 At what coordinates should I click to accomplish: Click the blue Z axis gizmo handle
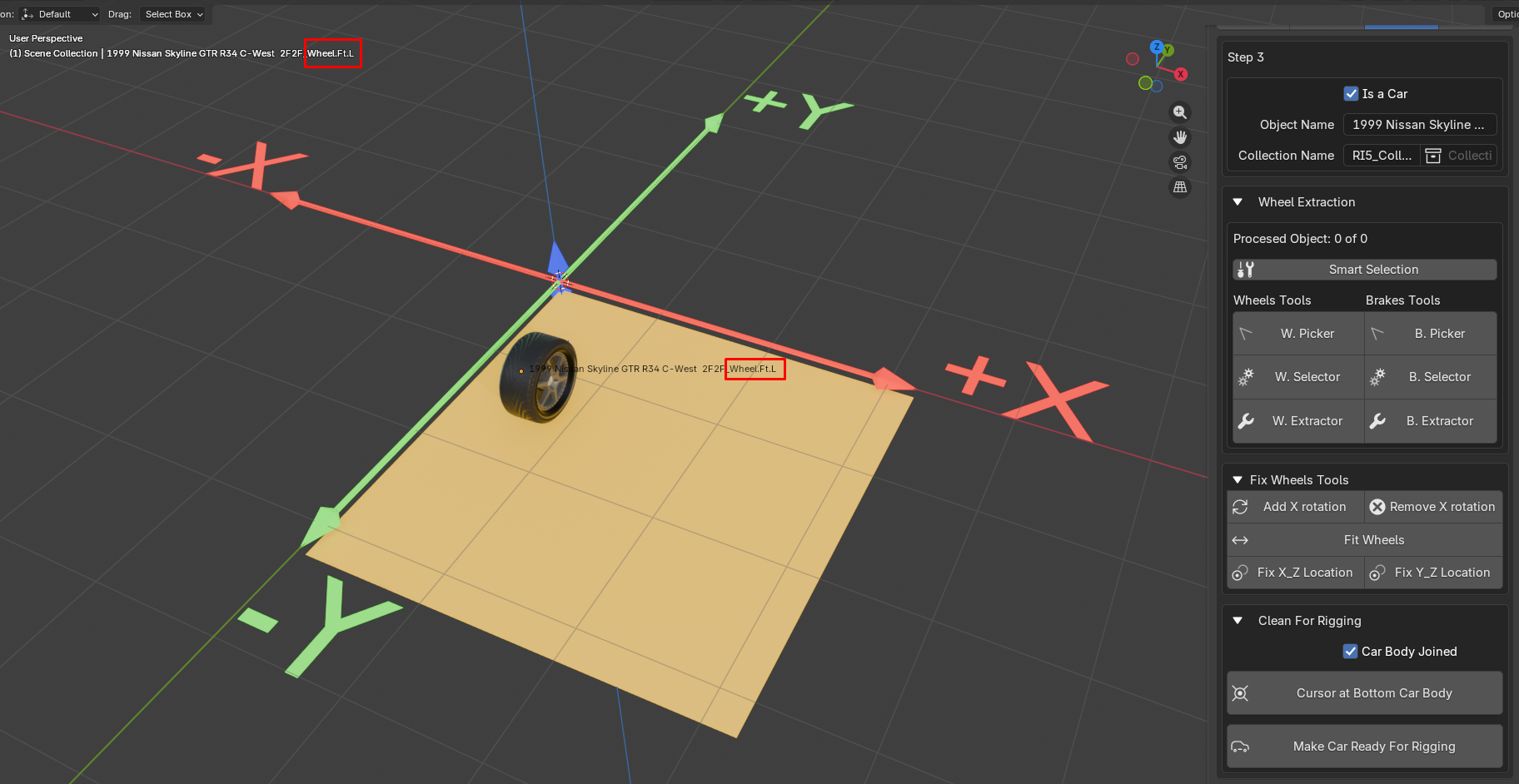click(x=1157, y=47)
